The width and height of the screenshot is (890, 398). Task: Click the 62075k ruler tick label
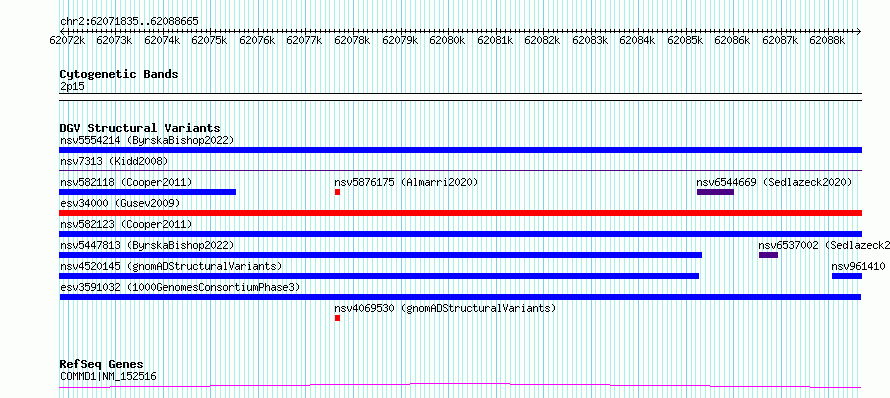(209, 40)
